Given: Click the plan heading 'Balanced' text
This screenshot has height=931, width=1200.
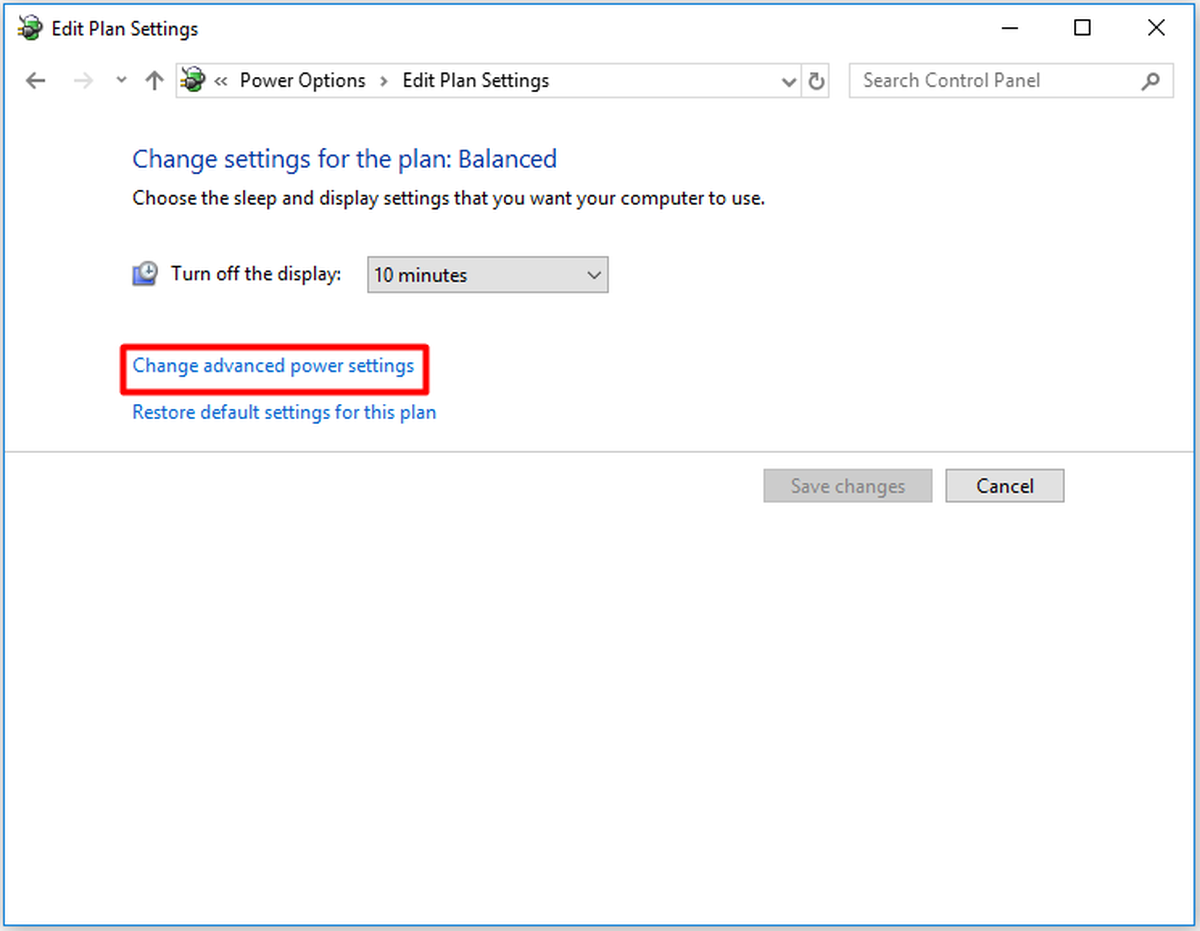Looking at the screenshot, I should coord(507,159).
